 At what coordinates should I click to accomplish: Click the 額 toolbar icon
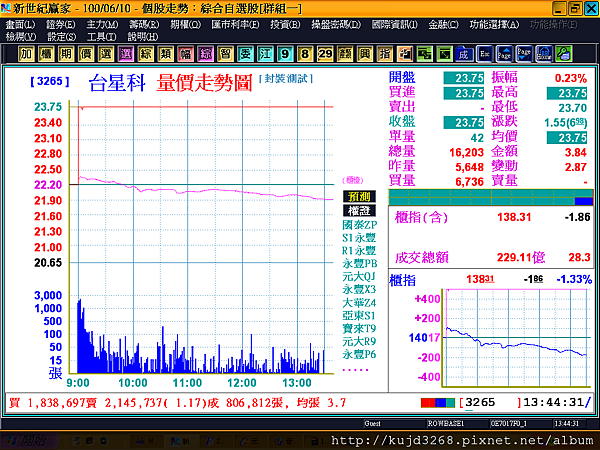345,54
